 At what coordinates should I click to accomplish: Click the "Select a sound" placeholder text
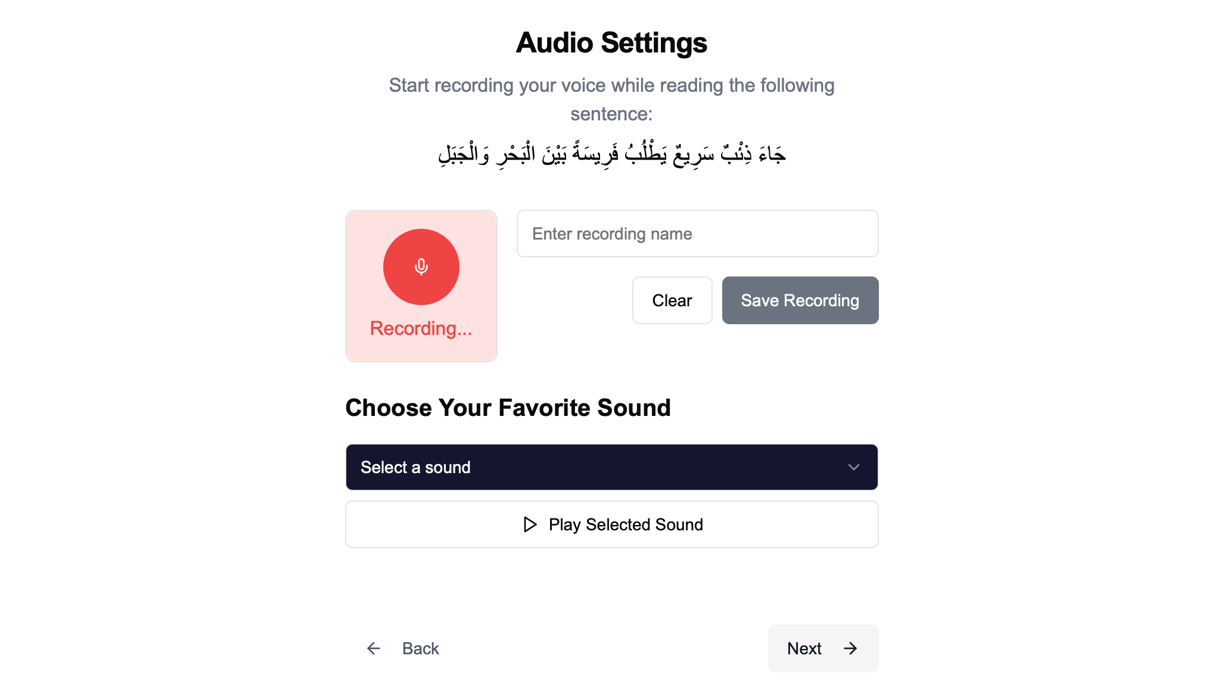tap(415, 467)
